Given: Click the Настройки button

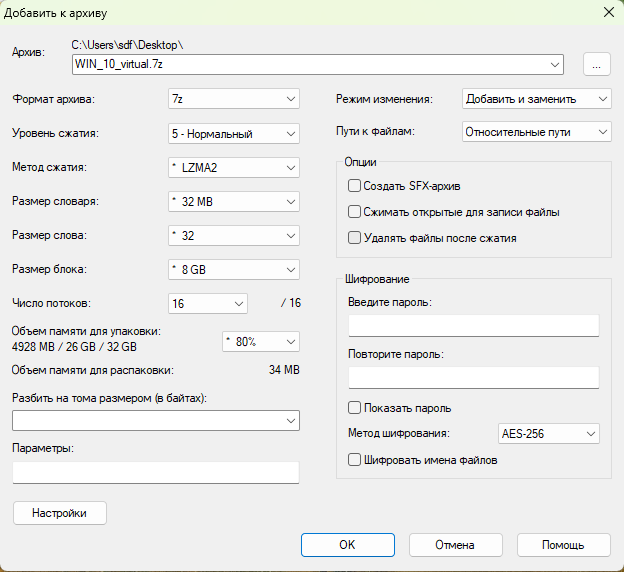Looking at the screenshot, I should coord(60,513).
